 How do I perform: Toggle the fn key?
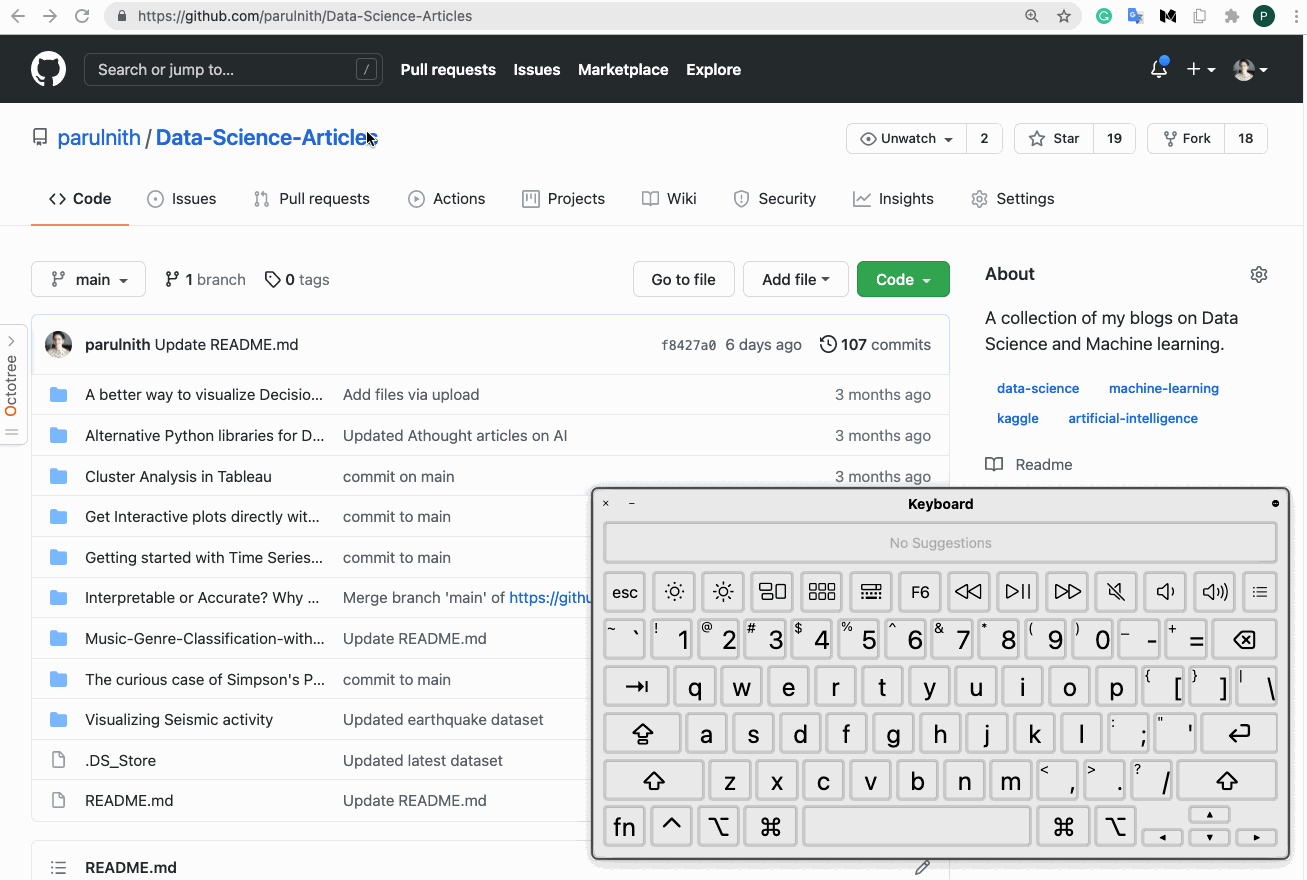624,827
